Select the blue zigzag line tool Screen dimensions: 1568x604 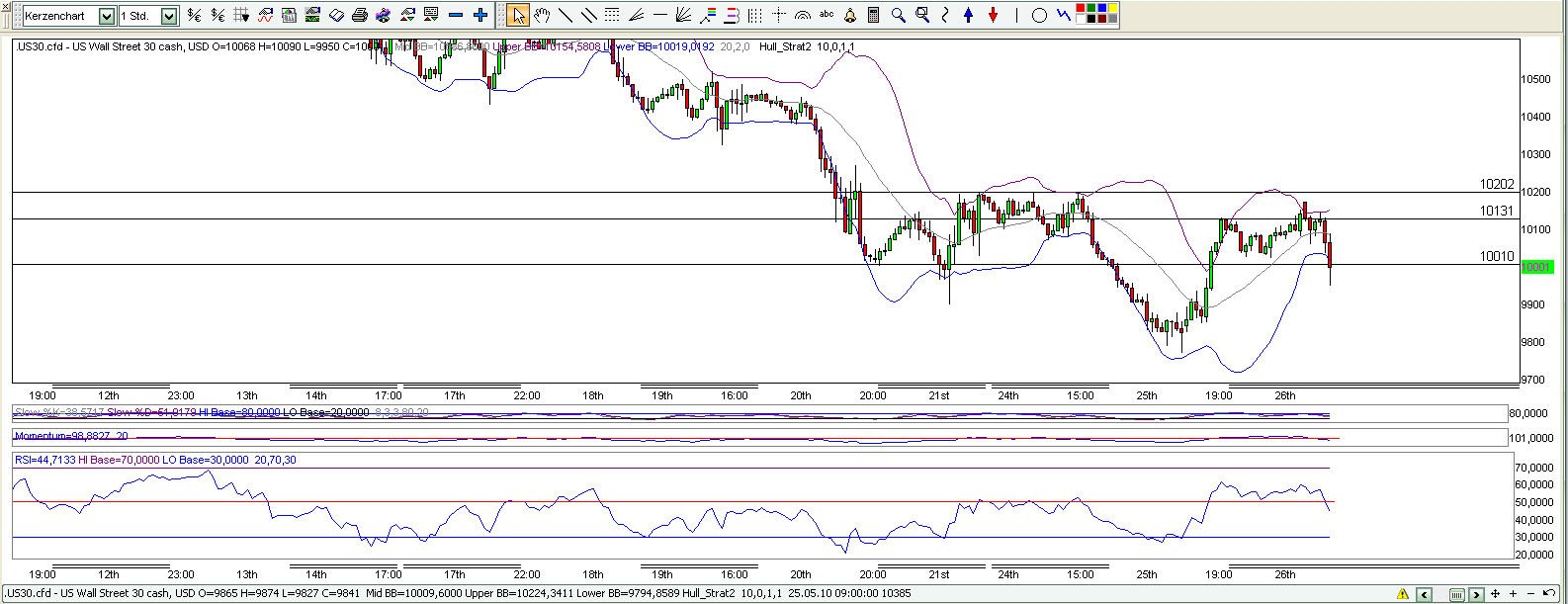(1063, 15)
